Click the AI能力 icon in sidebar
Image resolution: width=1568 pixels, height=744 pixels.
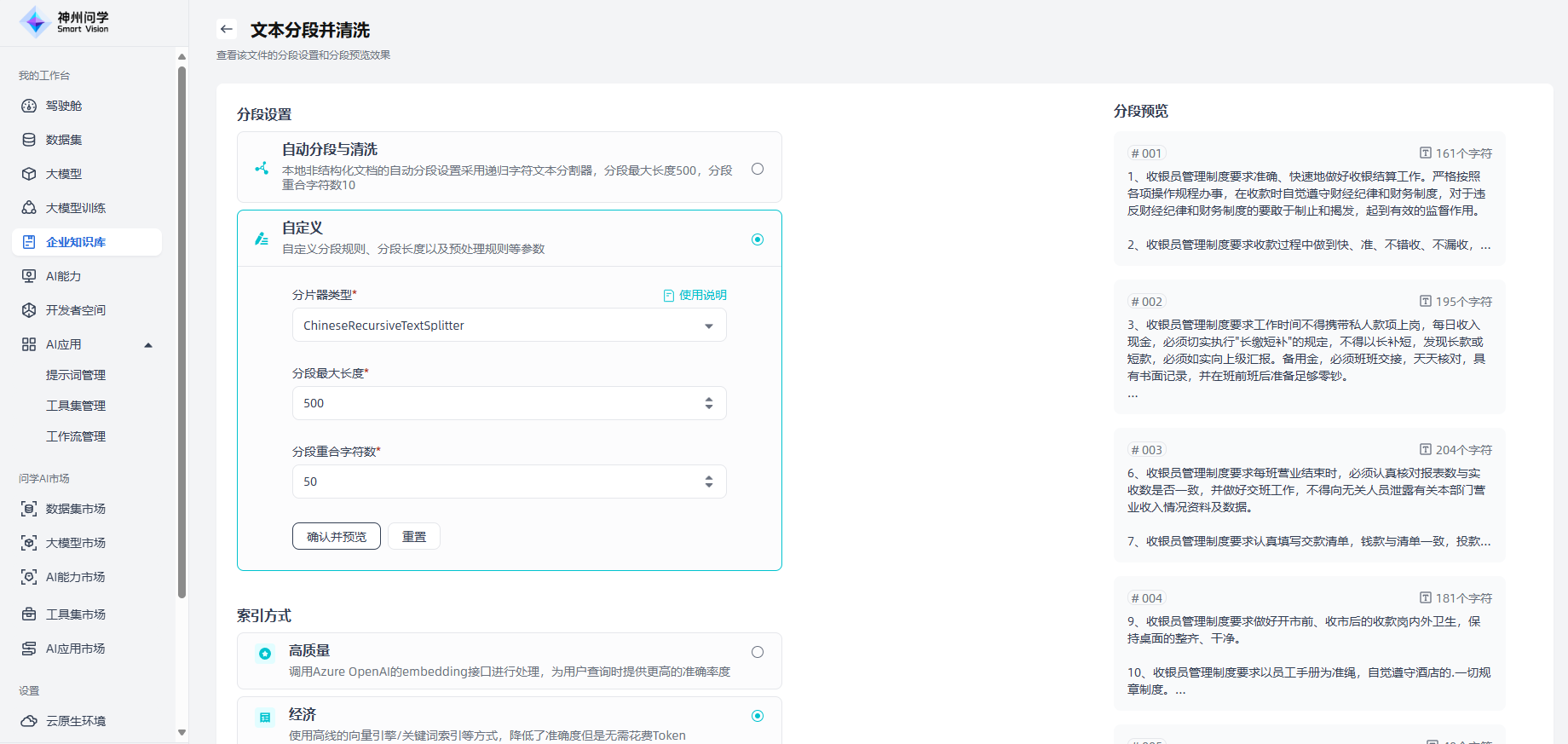pyautogui.click(x=29, y=276)
